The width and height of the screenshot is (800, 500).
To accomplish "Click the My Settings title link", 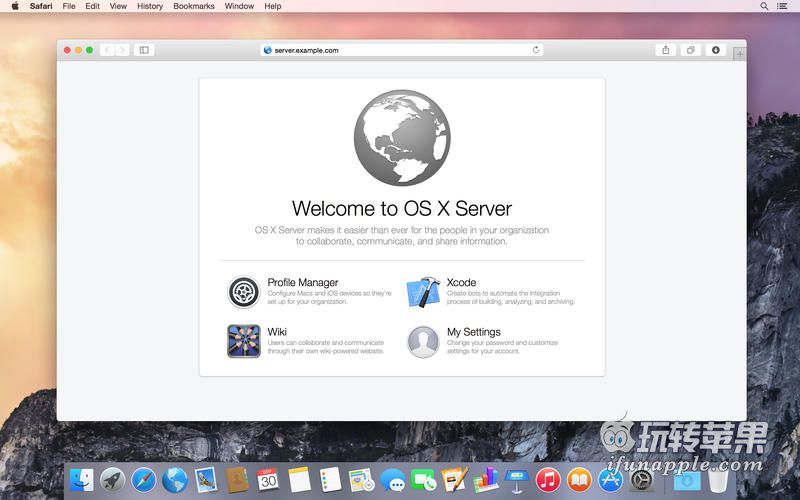I will pos(473,331).
